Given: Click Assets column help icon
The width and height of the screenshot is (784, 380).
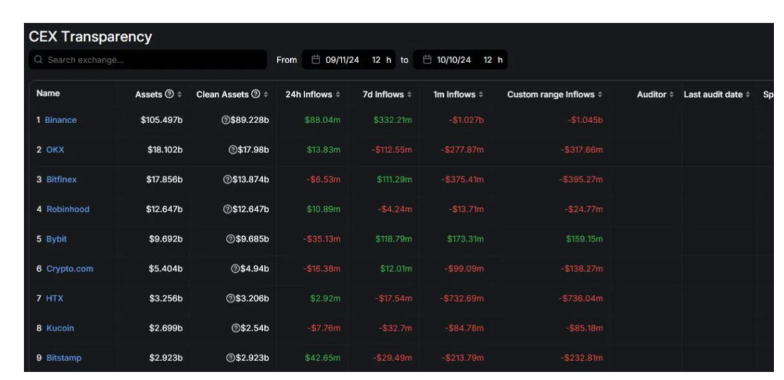Looking at the screenshot, I should tap(170, 94).
